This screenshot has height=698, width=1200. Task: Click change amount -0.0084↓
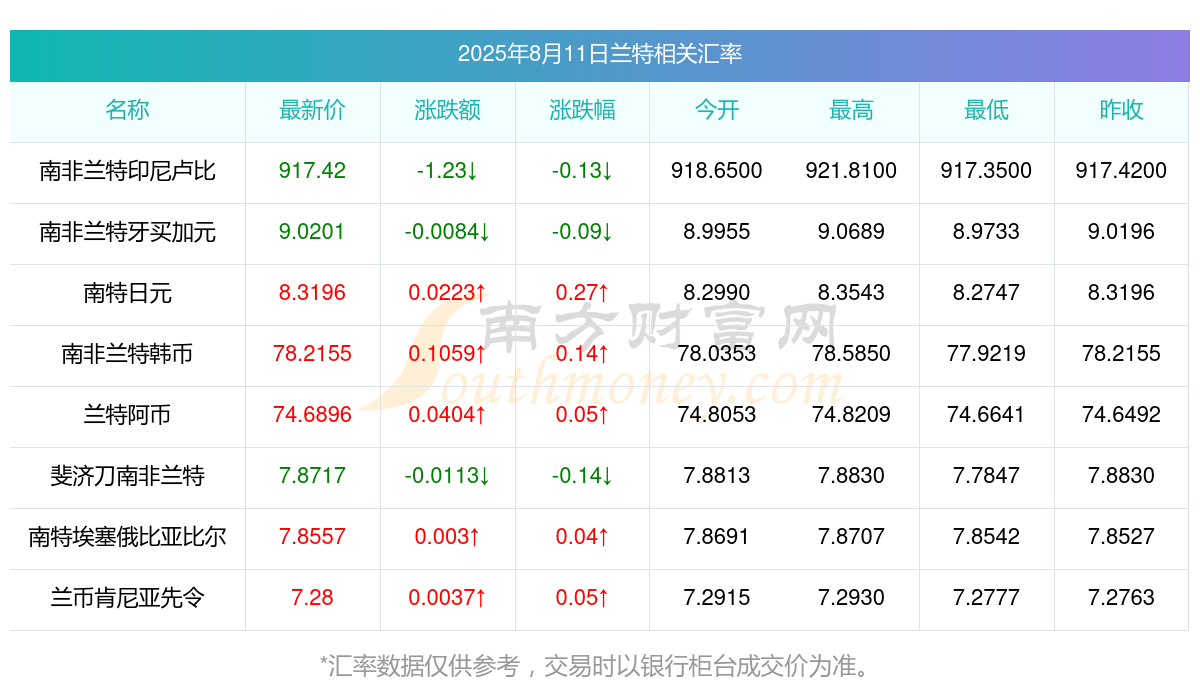click(x=447, y=232)
